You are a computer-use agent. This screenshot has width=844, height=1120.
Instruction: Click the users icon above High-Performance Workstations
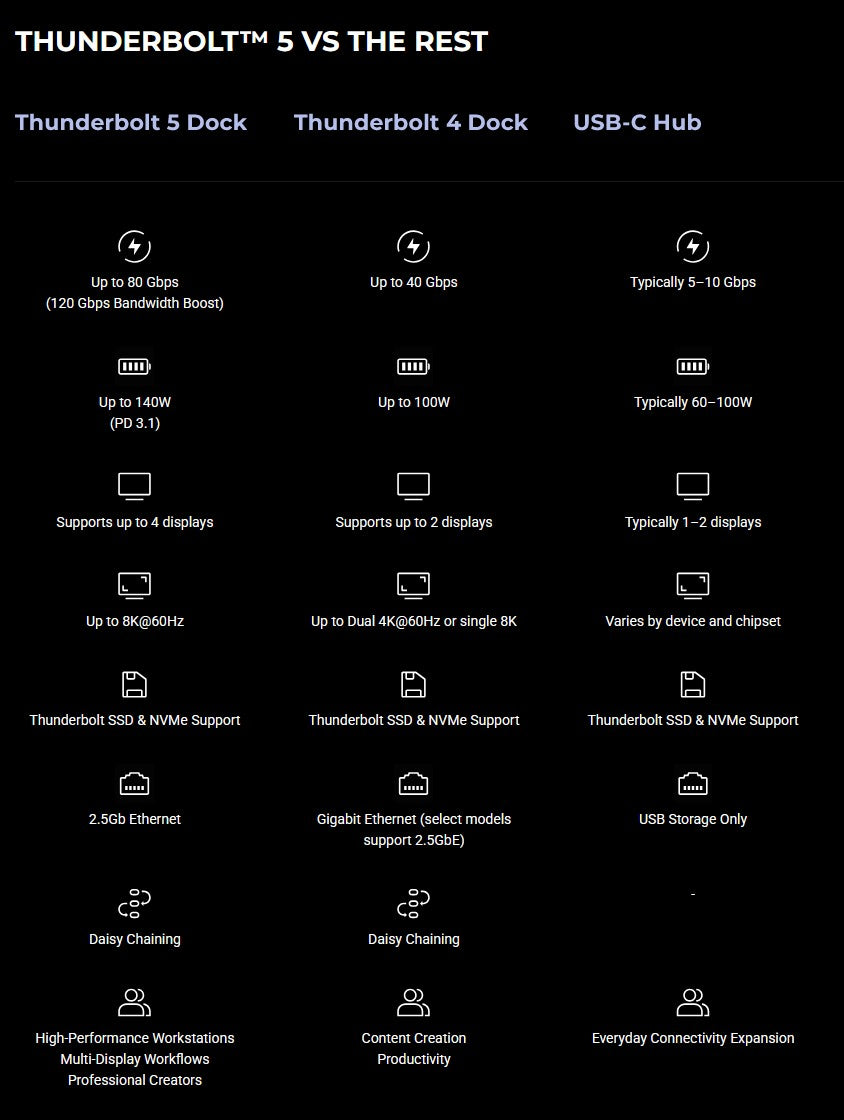tap(134, 1002)
